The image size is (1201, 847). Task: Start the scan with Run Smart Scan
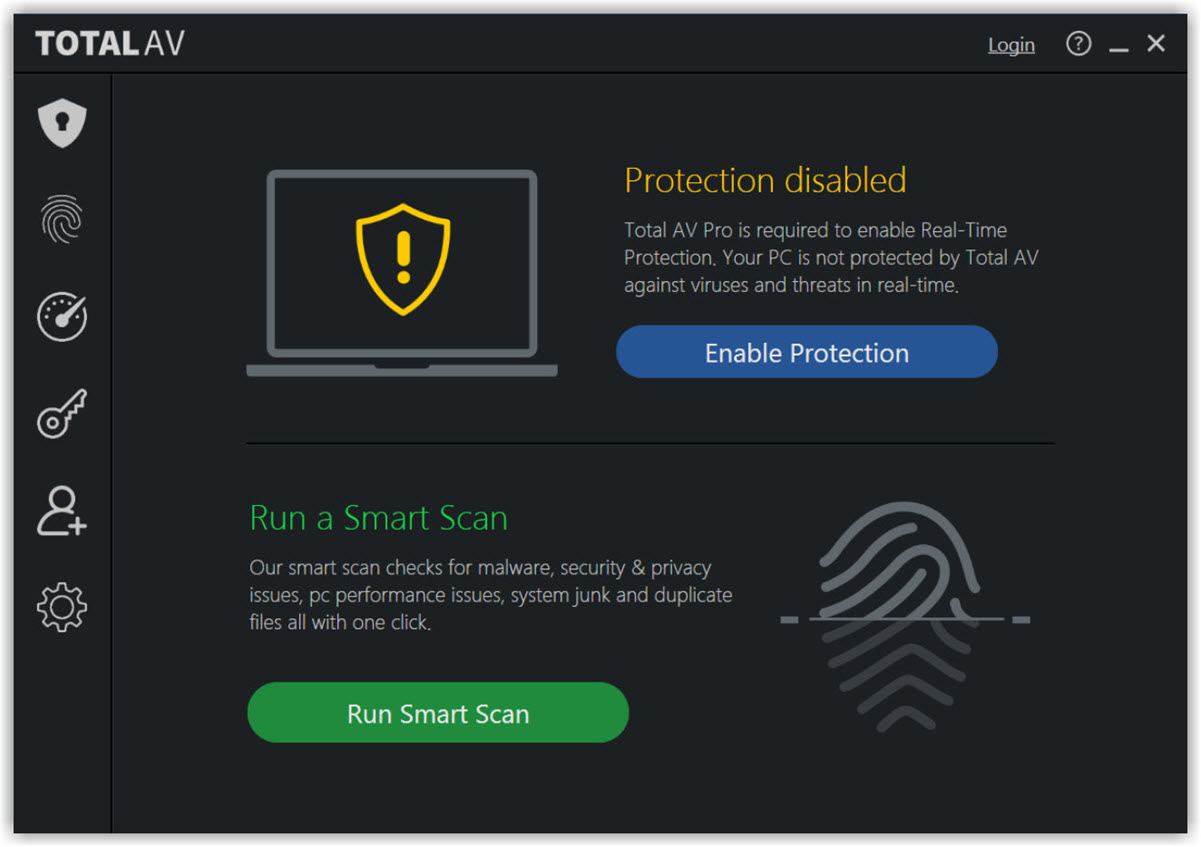pos(438,713)
